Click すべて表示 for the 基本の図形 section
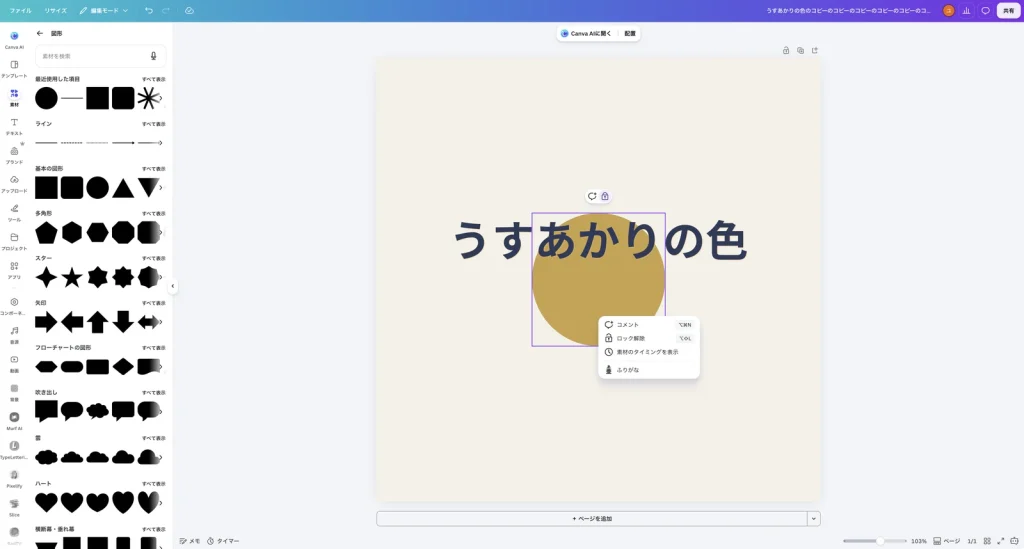The width and height of the screenshot is (1024, 549). click(153, 169)
